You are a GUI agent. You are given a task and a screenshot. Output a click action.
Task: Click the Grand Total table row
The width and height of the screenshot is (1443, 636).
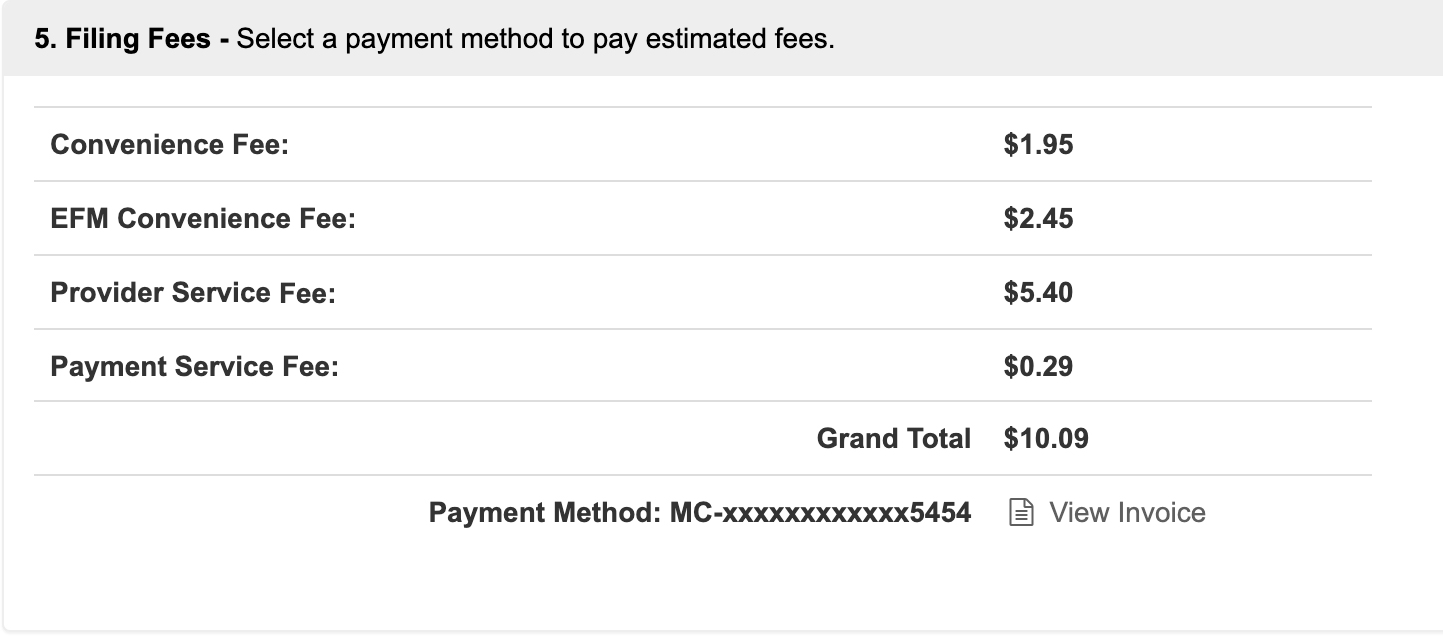click(x=703, y=438)
